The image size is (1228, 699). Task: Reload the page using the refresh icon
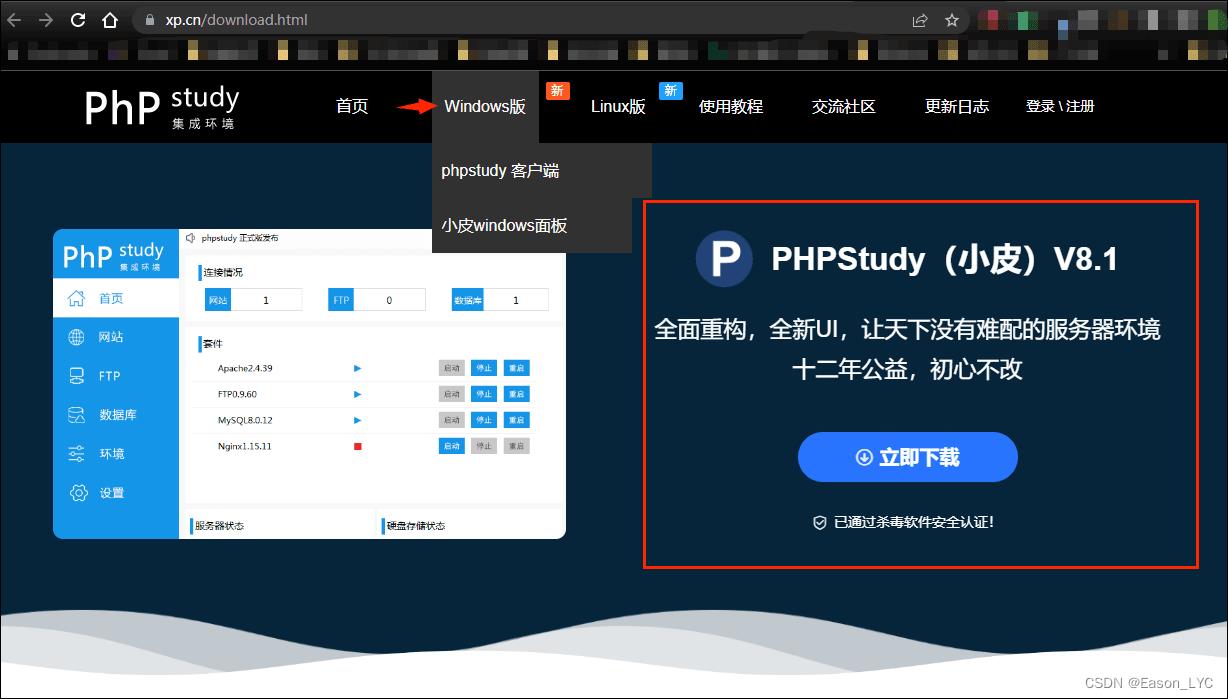click(x=77, y=18)
